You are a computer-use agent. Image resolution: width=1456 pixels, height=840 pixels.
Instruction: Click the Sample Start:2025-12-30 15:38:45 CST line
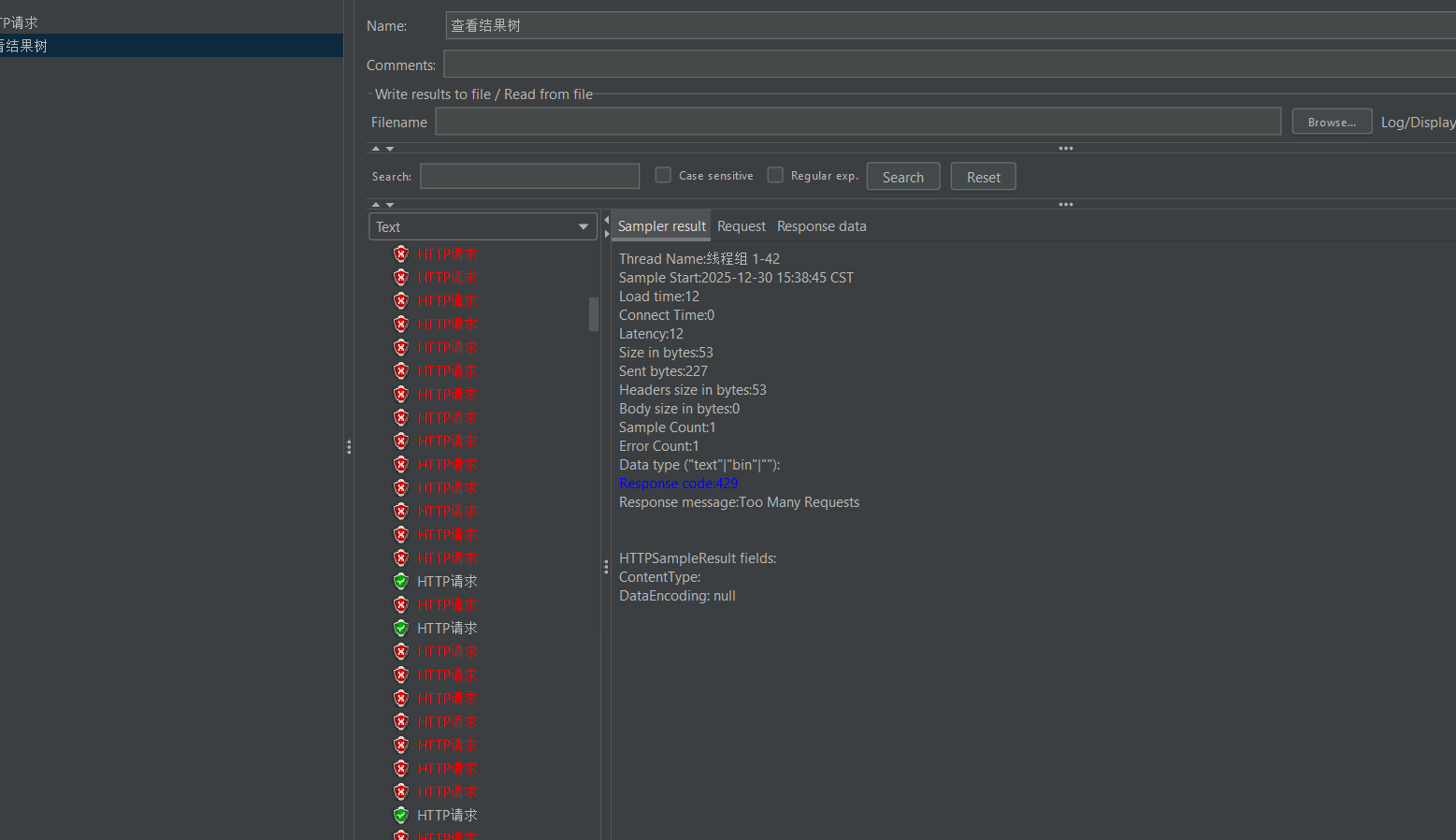point(736,278)
